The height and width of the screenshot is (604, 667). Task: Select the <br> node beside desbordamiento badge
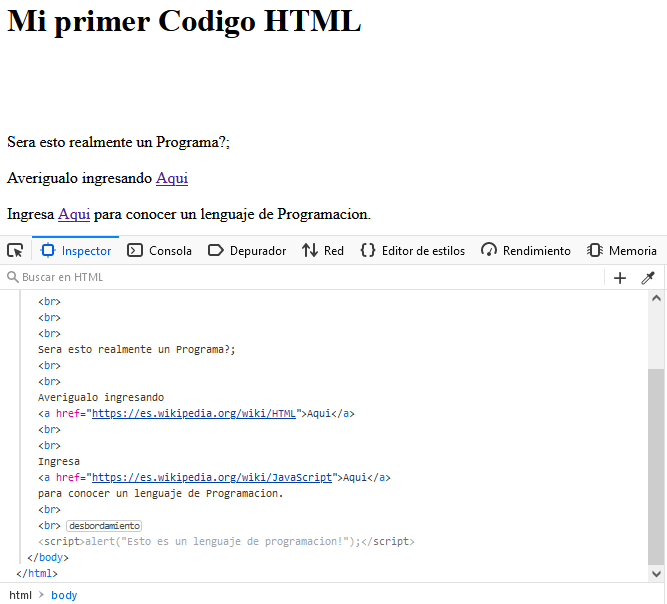click(x=49, y=526)
